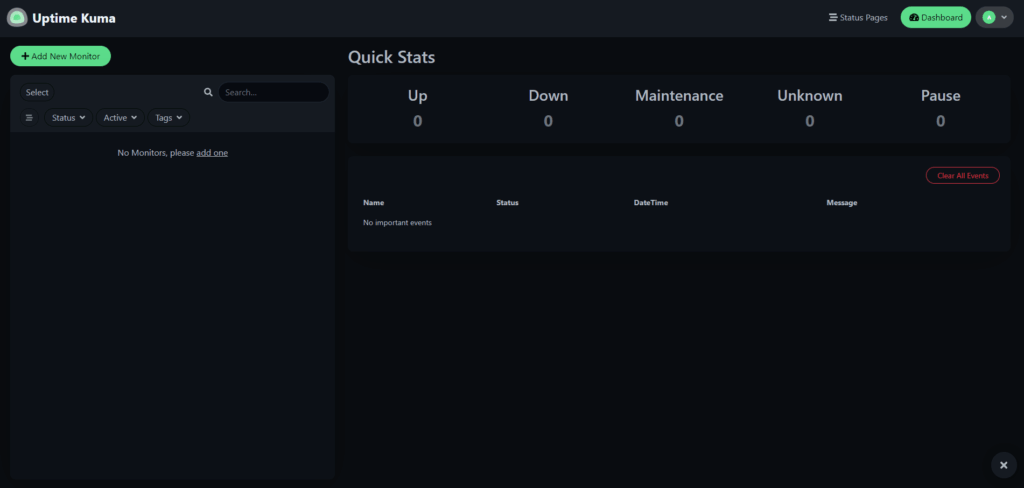Click the Maintenance stat in Quick Stats
Image resolution: width=1024 pixels, height=488 pixels.
[x=679, y=96]
